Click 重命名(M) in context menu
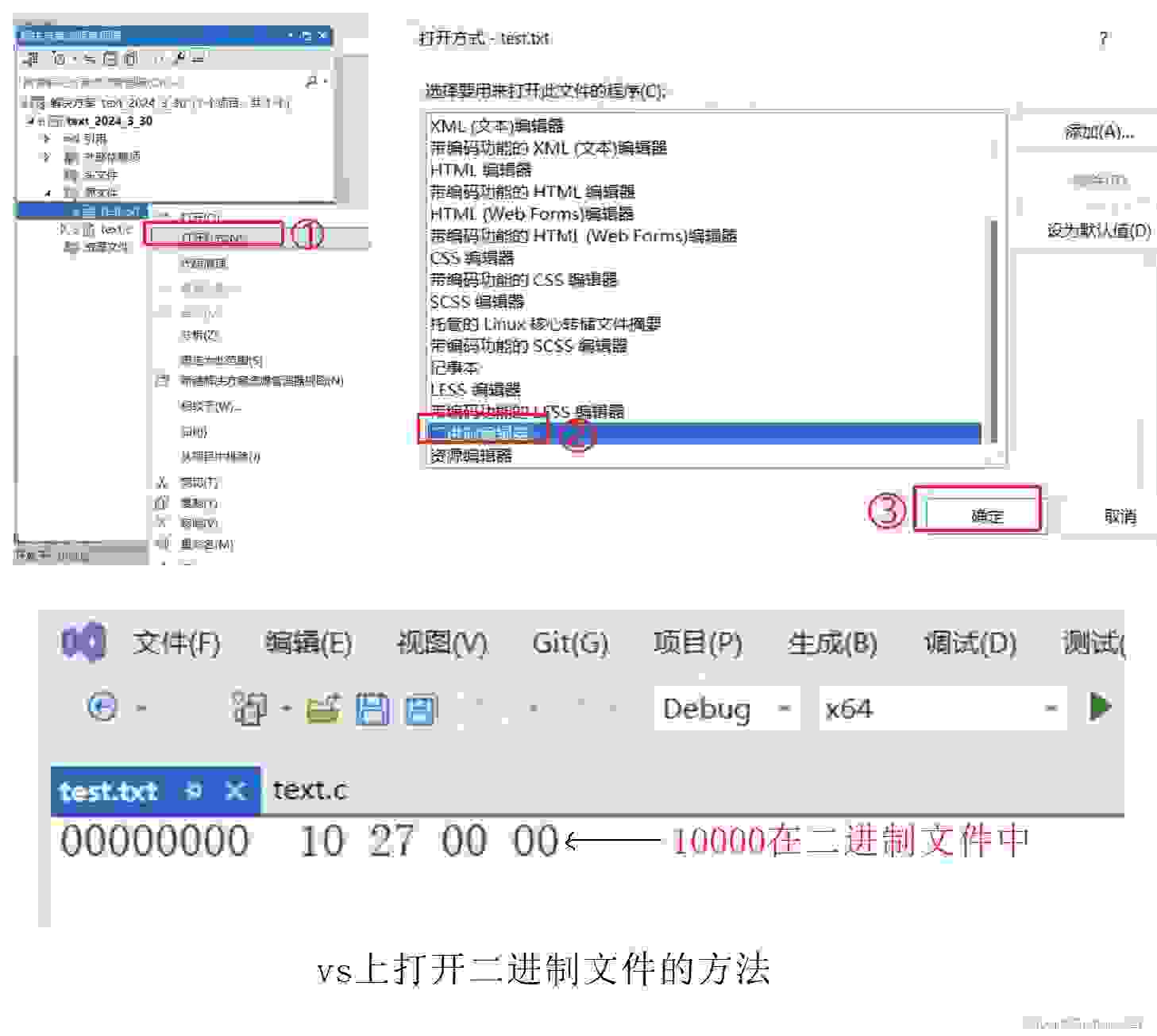Screen dimensions: 1157x1036 [206, 544]
